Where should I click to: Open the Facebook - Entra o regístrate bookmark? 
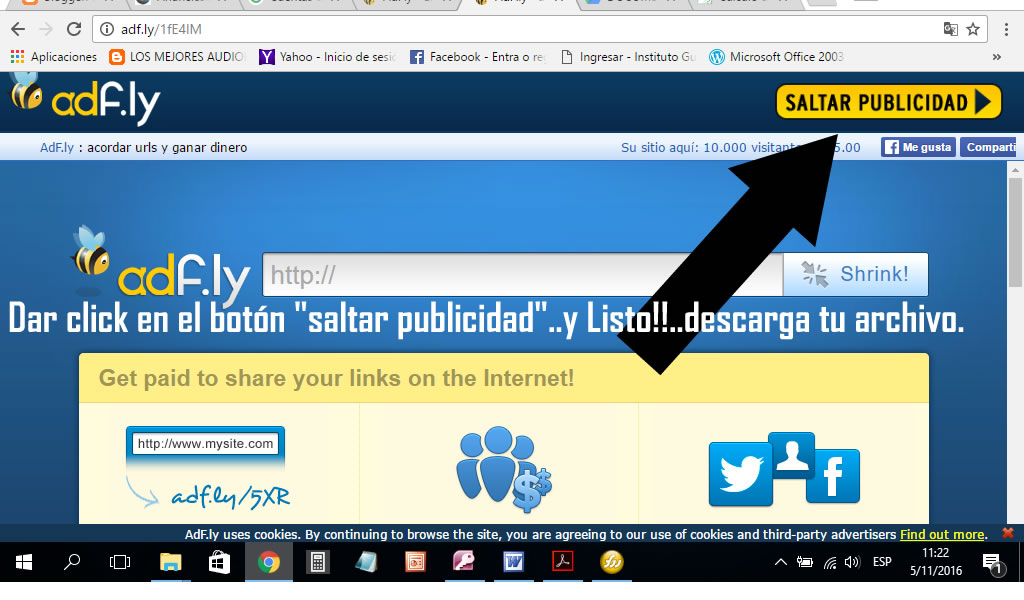[477, 57]
